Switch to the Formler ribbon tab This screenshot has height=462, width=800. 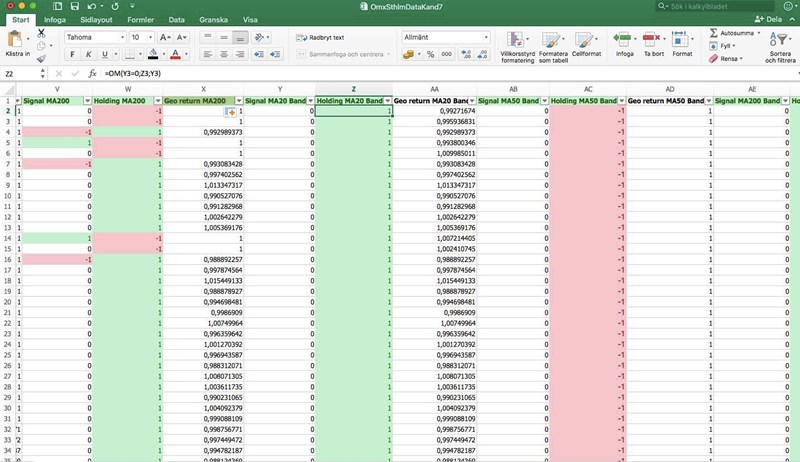[x=141, y=19]
